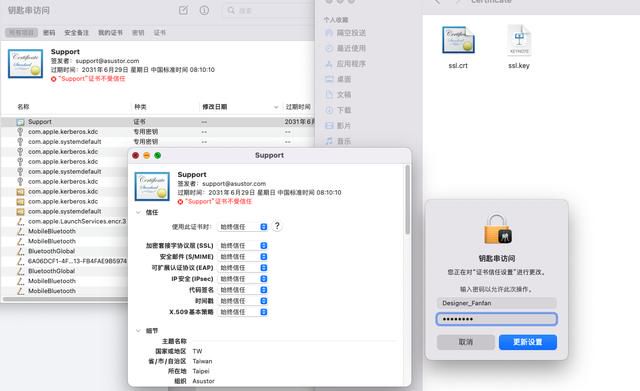Click the state value Taiwan
Image resolution: width=640 pixels, height=391 pixels.
[202, 361]
